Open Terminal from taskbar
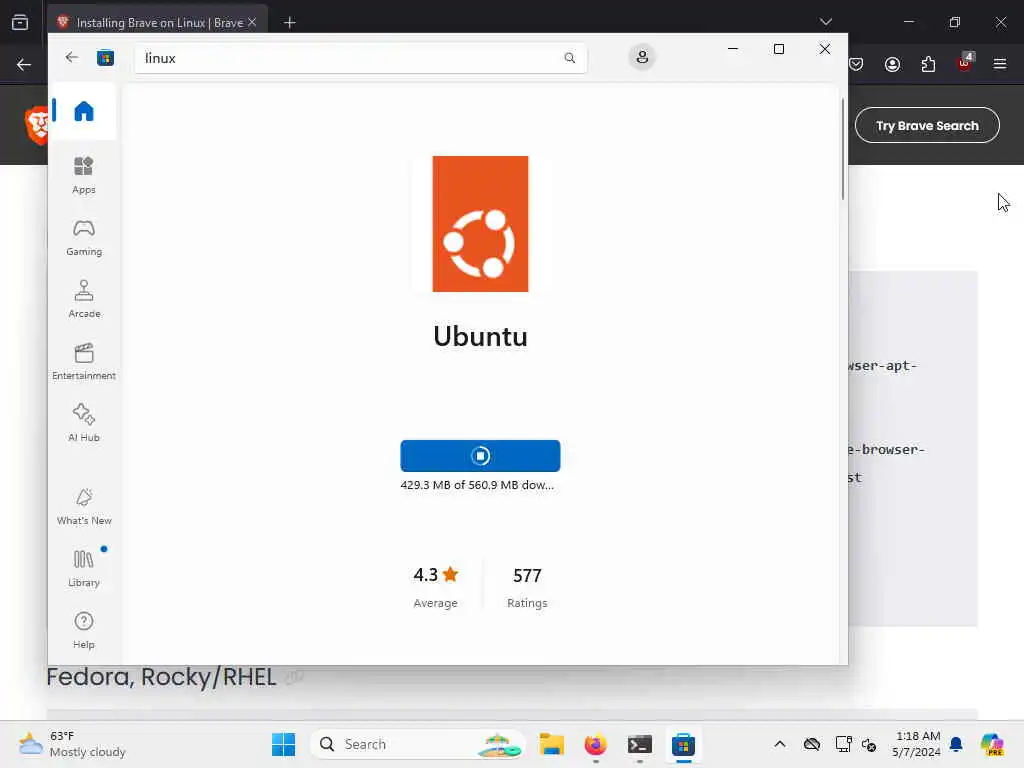 [639, 744]
